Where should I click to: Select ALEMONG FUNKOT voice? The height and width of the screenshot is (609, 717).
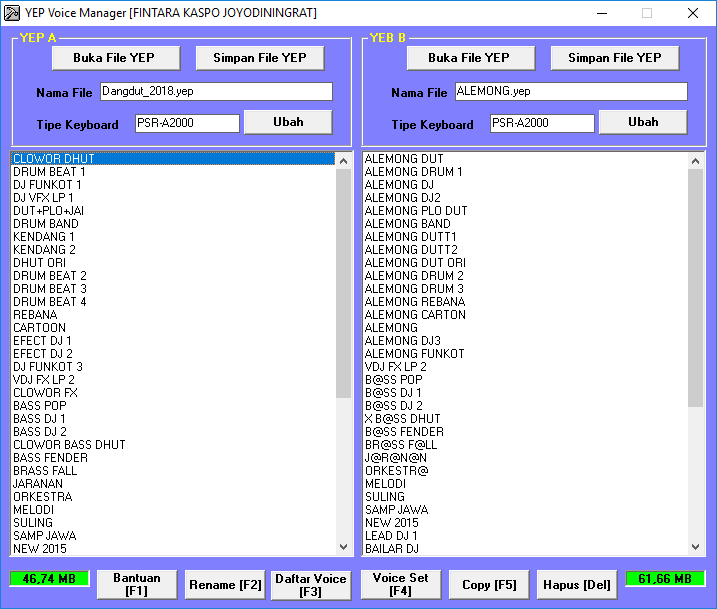pyautogui.click(x=525, y=353)
